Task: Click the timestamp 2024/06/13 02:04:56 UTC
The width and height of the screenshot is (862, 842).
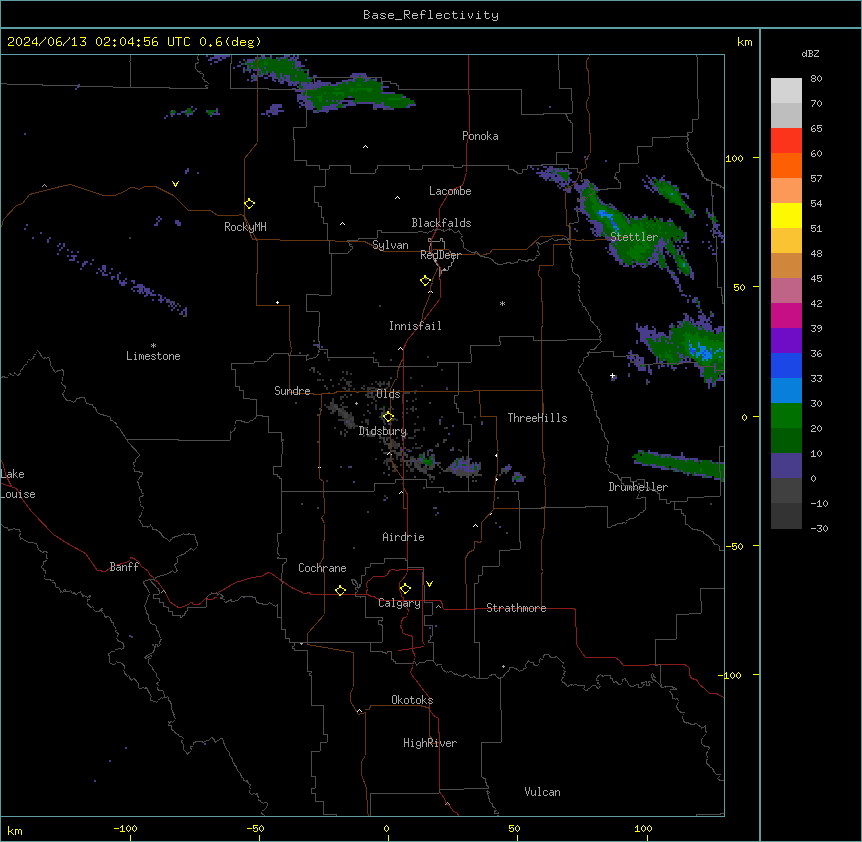Action: [x=99, y=42]
